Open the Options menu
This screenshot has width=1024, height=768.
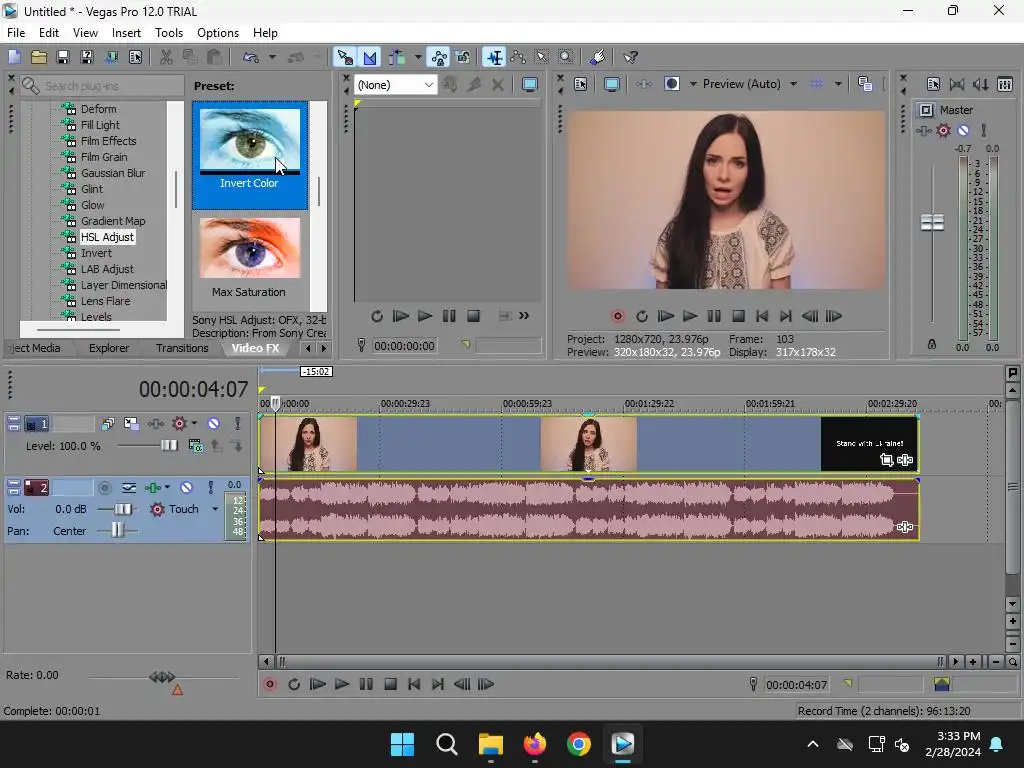(x=217, y=33)
